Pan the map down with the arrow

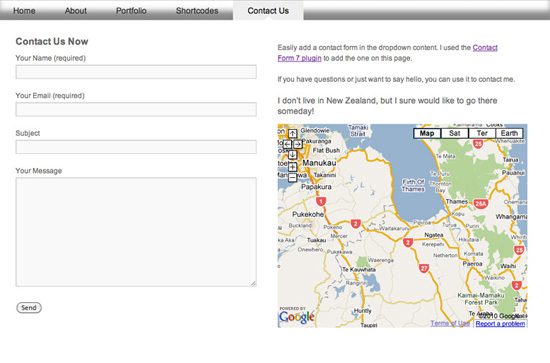pos(293,155)
